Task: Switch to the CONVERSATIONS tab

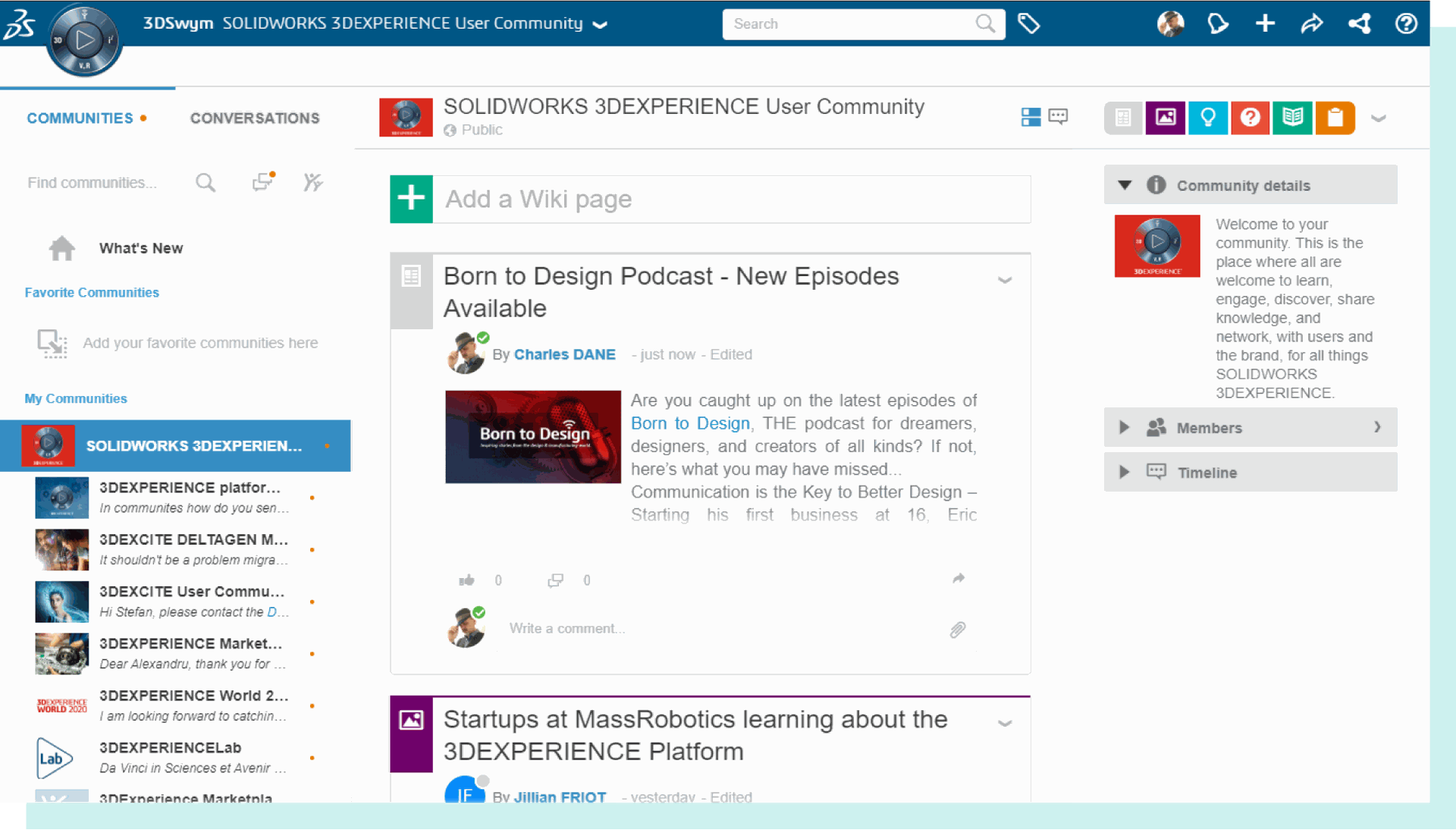Action: click(x=255, y=118)
